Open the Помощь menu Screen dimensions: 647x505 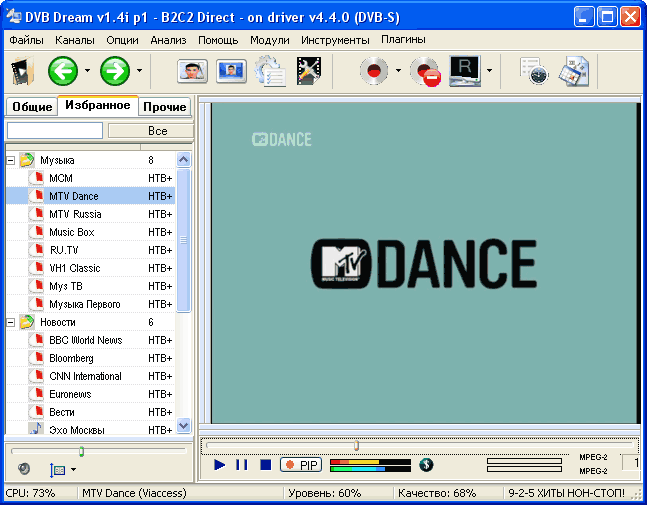tap(218, 40)
